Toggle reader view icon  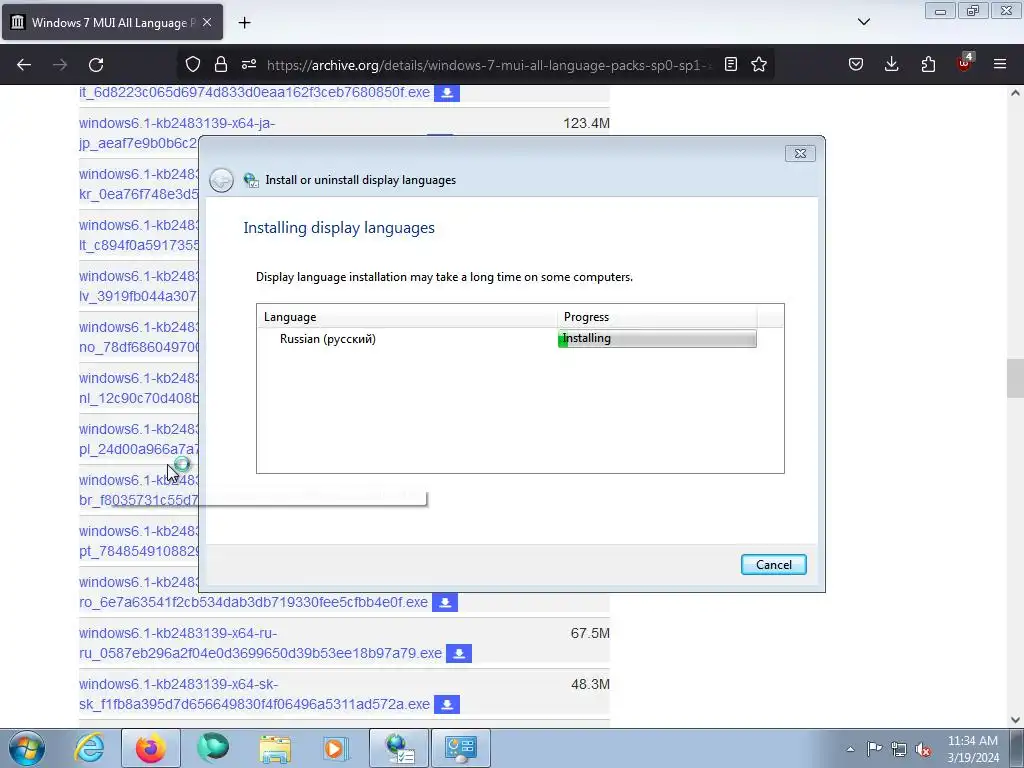pos(731,64)
